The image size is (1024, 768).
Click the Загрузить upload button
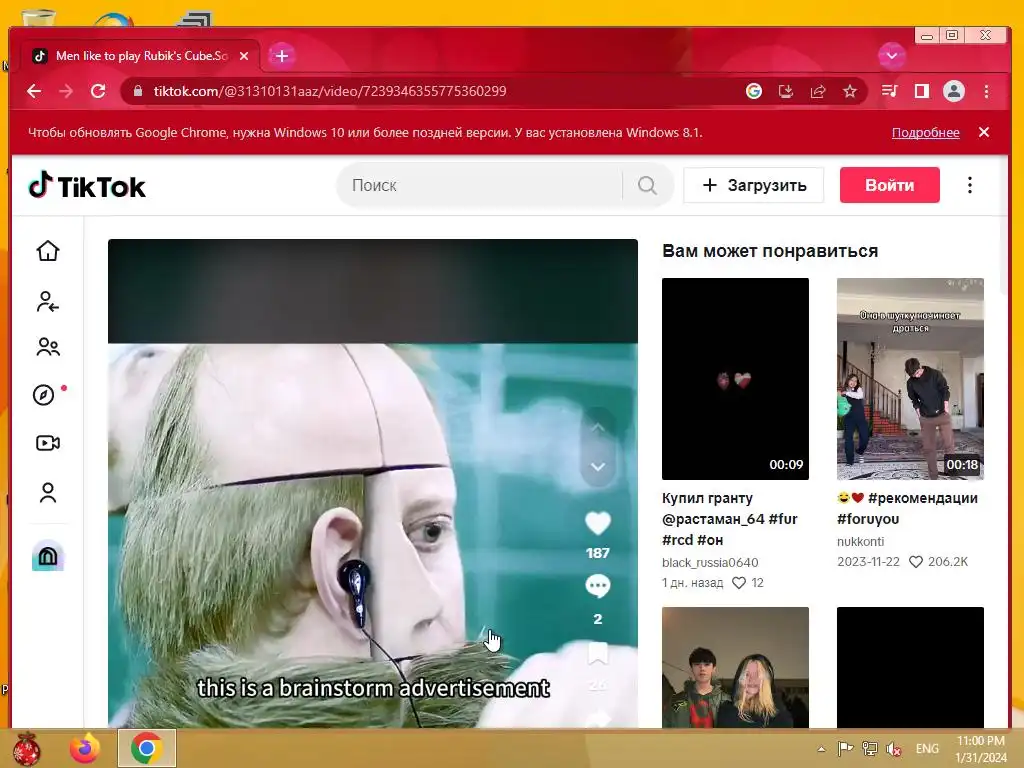click(x=754, y=185)
